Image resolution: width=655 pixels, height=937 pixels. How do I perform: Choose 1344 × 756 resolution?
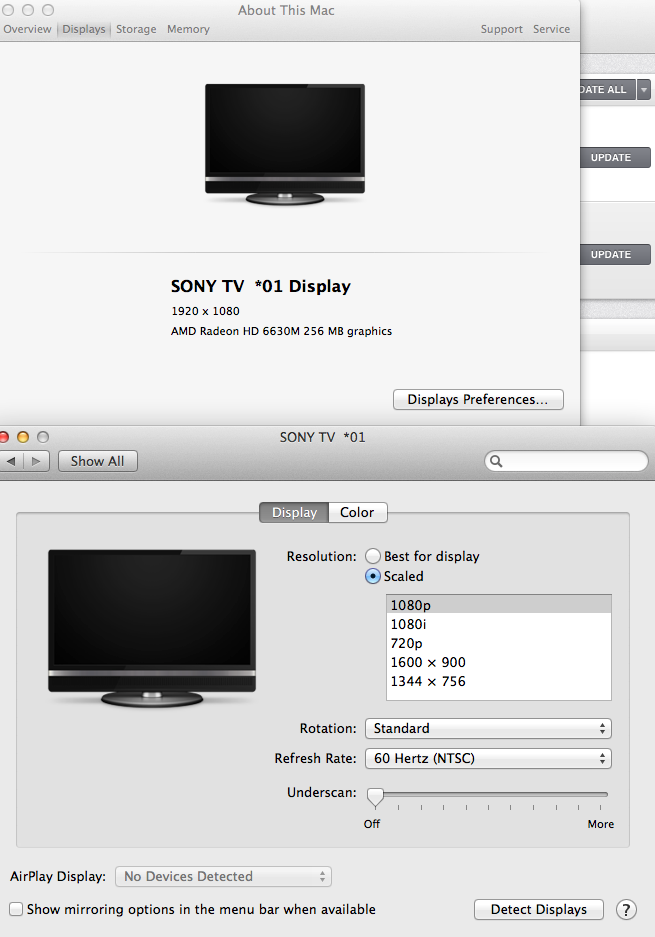pos(499,682)
